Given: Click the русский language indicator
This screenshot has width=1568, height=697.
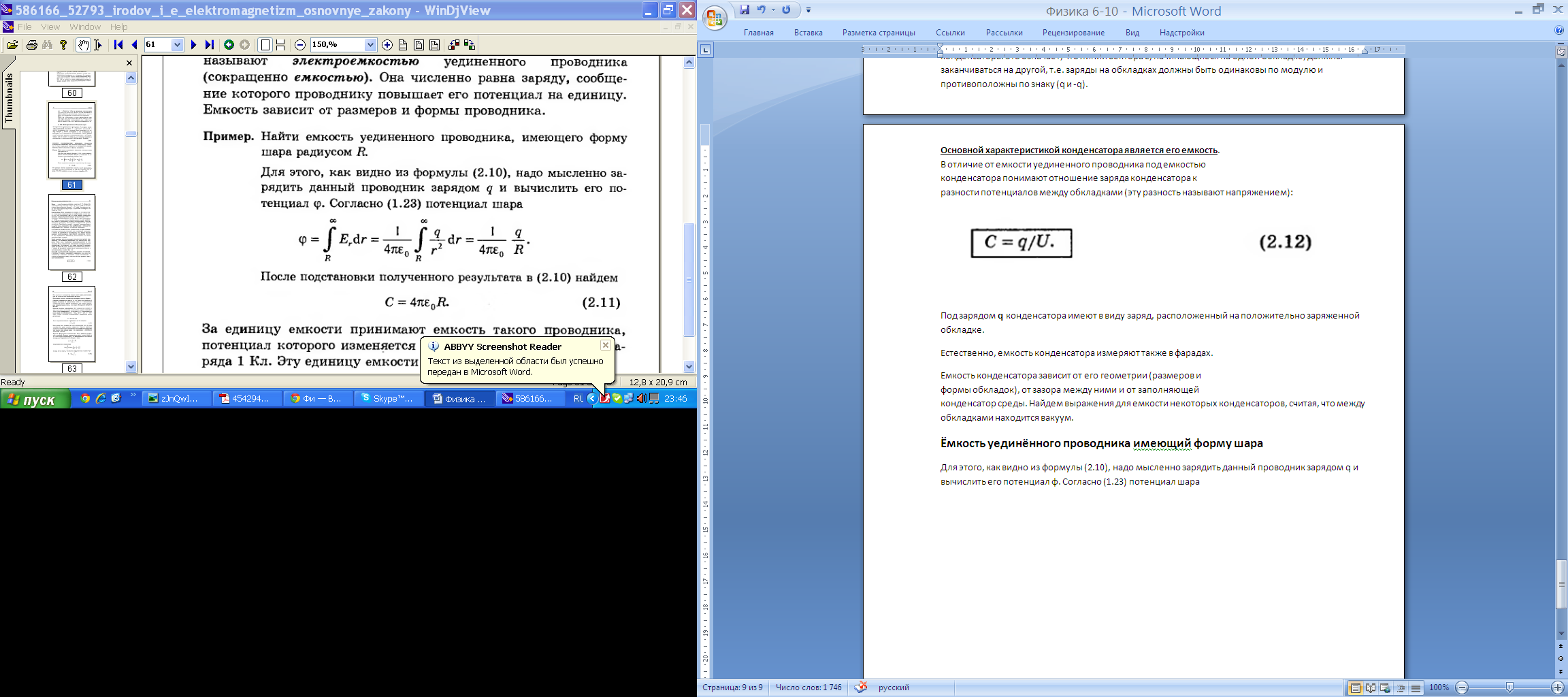Looking at the screenshot, I should click(x=894, y=687).
